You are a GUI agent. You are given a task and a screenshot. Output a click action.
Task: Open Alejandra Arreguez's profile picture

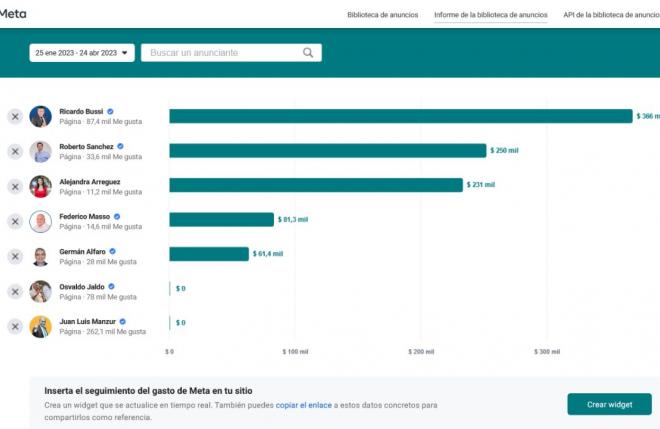(40, 187)
